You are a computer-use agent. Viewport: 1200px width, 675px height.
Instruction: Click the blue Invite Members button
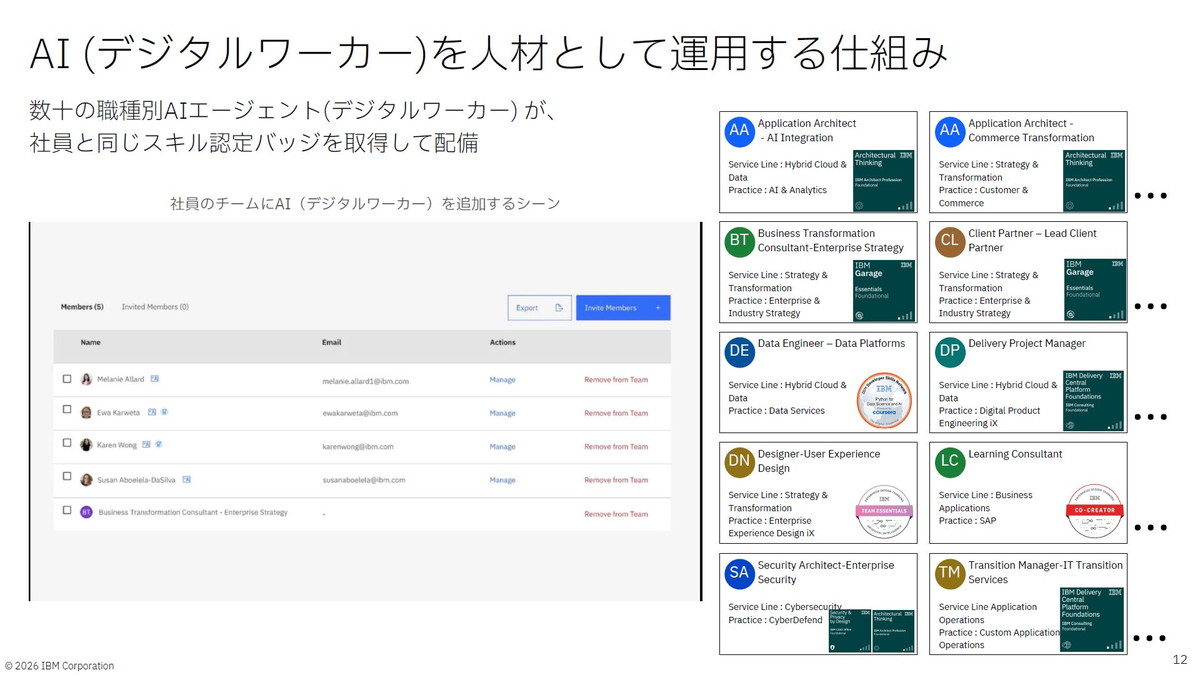[623, 308]
